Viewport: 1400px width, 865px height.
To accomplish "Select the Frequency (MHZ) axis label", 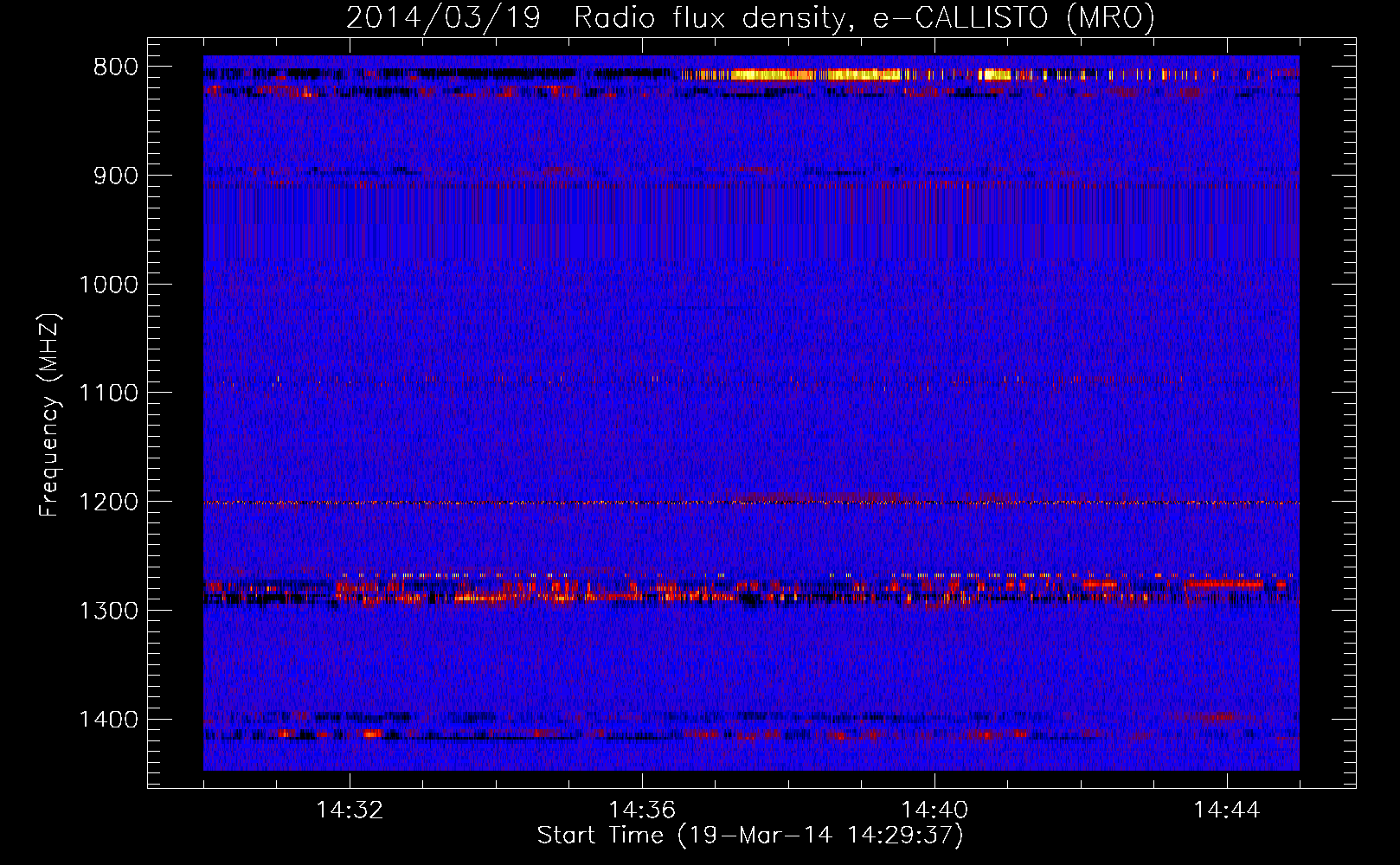I will tap(49, 414).
